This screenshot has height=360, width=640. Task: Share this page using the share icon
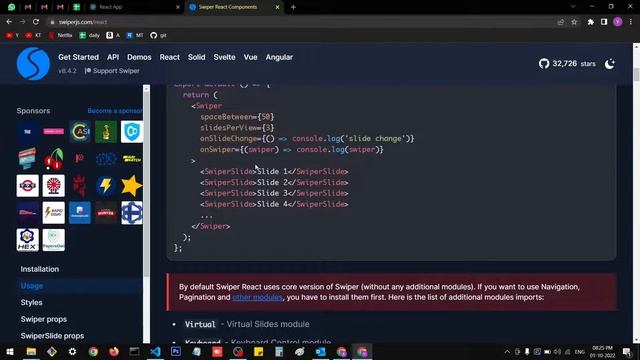[x=561, y=22]
